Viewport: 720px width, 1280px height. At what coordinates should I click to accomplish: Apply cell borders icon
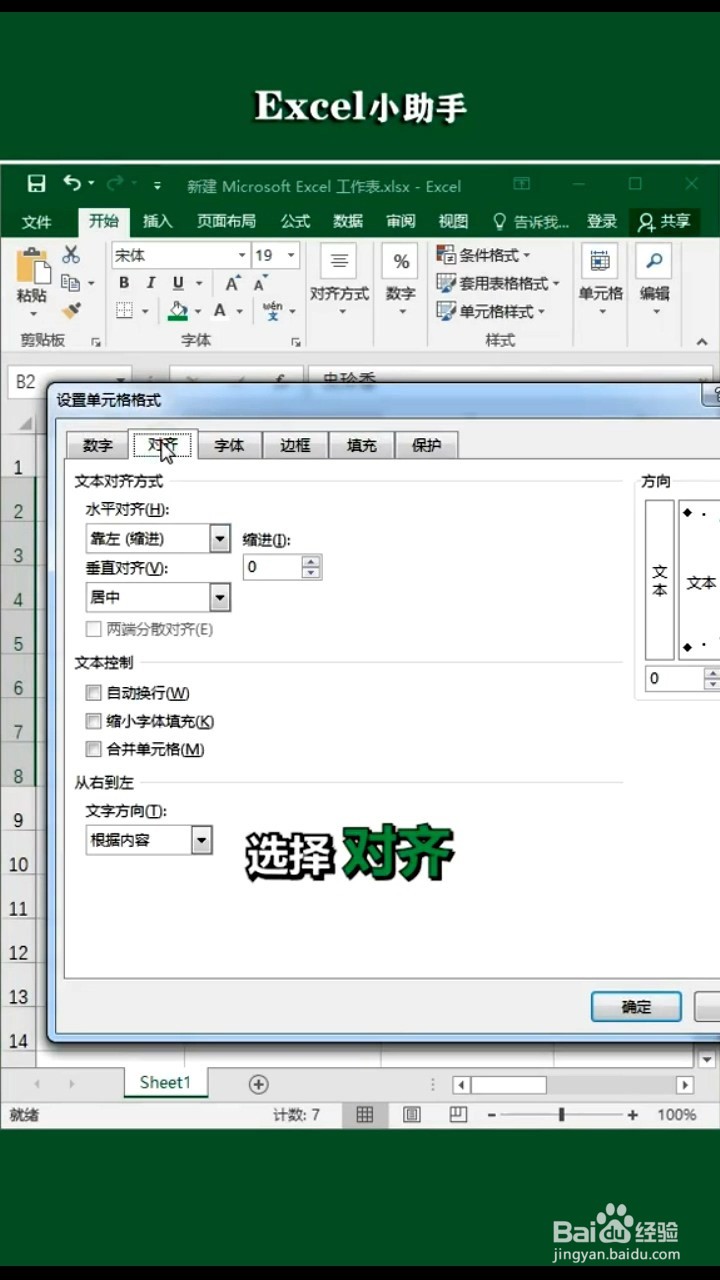click(124, 311)
